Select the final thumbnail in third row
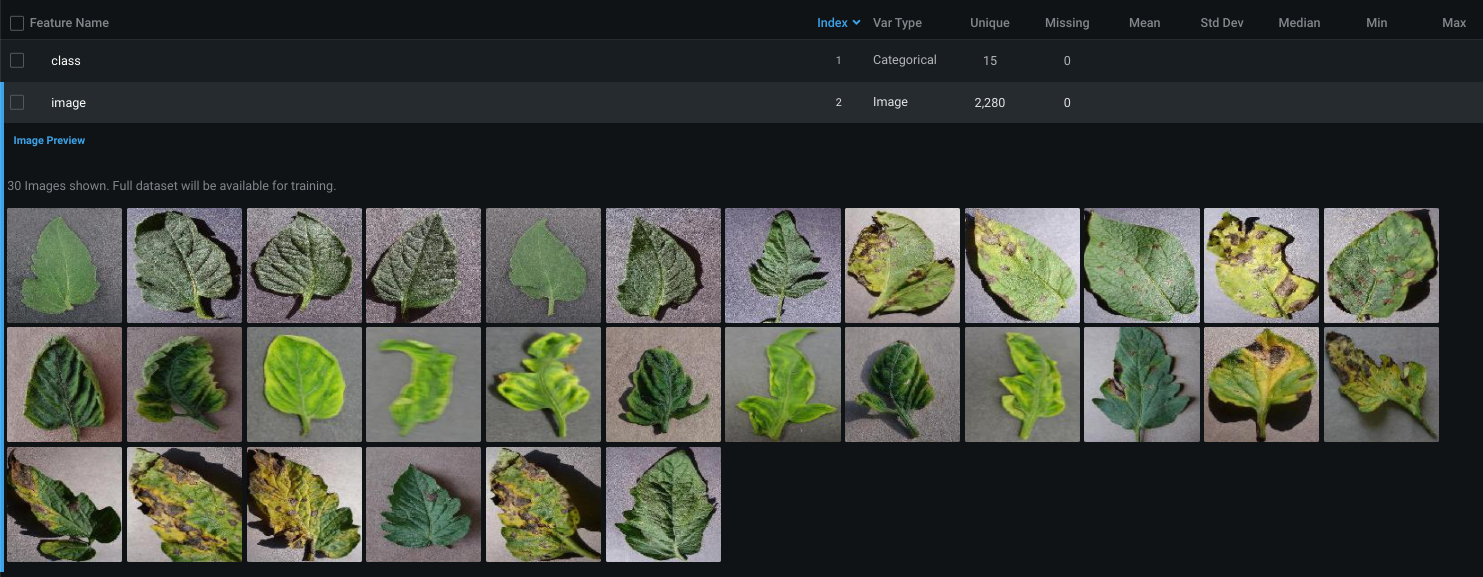Screen dimensions: 1483x577 662,504
